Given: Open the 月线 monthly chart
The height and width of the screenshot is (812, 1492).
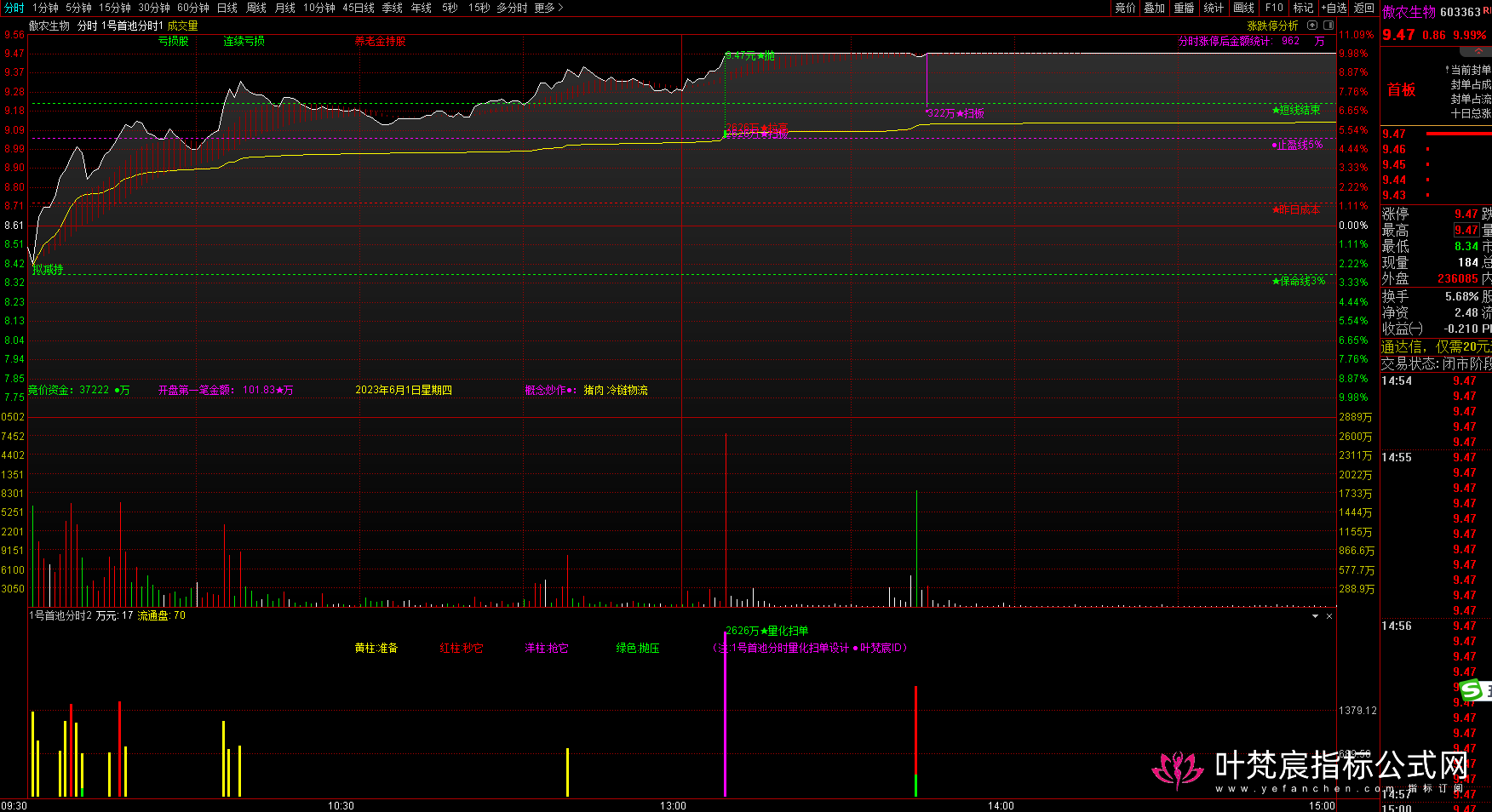Looking at the screenshot, I should [285, 8].
